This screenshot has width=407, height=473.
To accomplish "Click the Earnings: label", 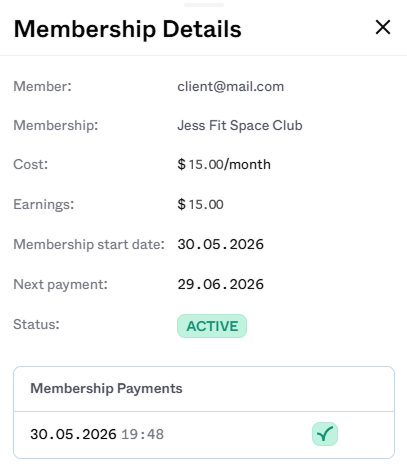I will (44, 204).
